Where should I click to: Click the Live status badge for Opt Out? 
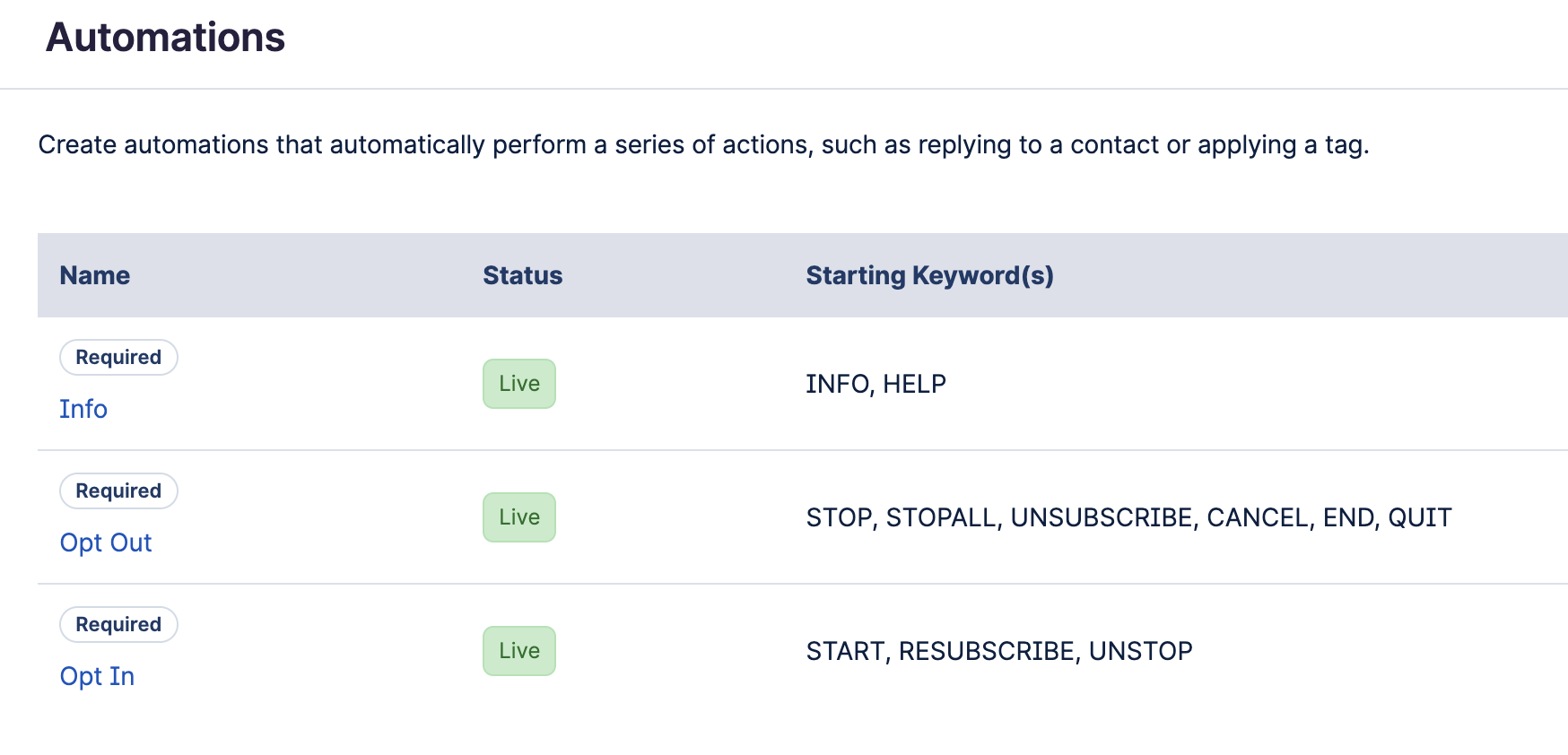tap(519, 517)
